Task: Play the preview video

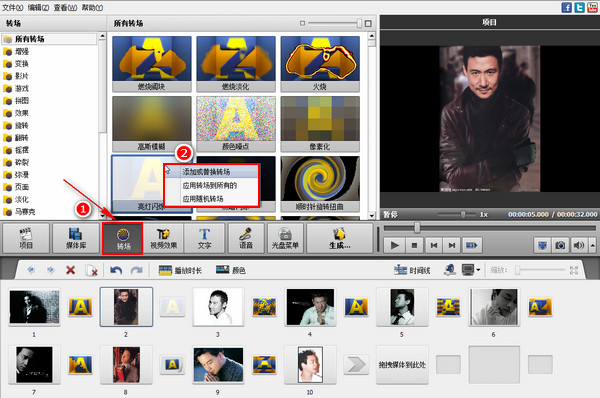Action: pos(395,245)
